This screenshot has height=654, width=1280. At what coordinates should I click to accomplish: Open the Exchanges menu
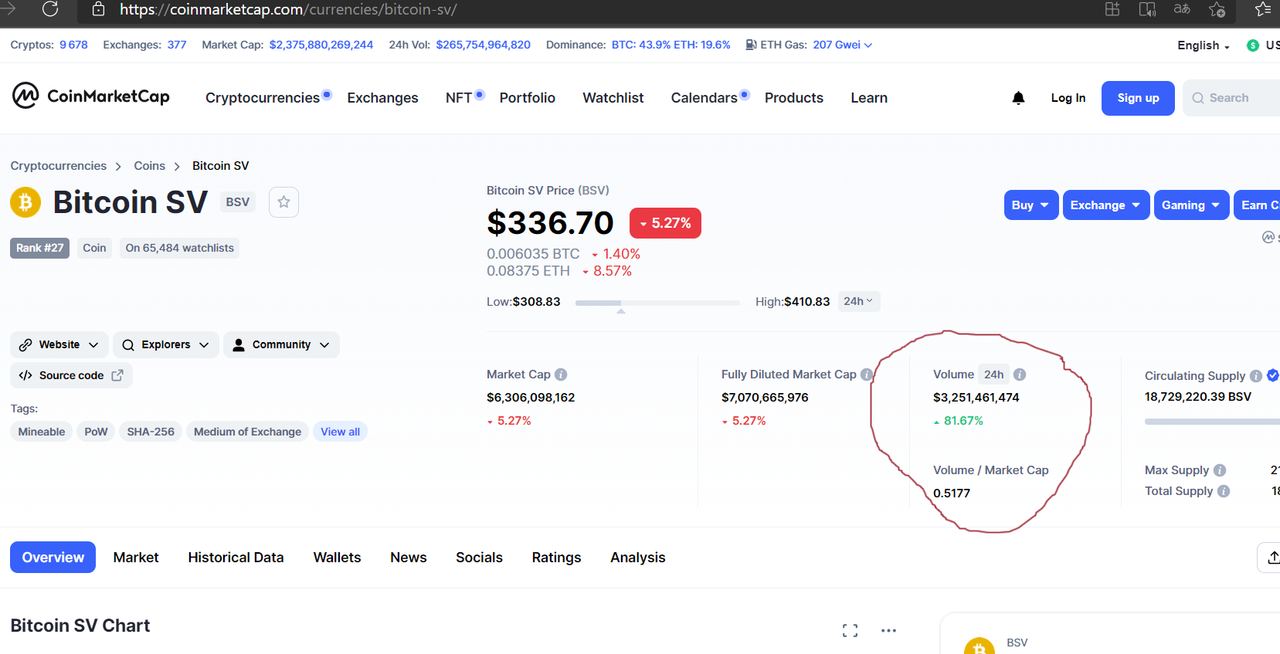[x=382, y=98]
